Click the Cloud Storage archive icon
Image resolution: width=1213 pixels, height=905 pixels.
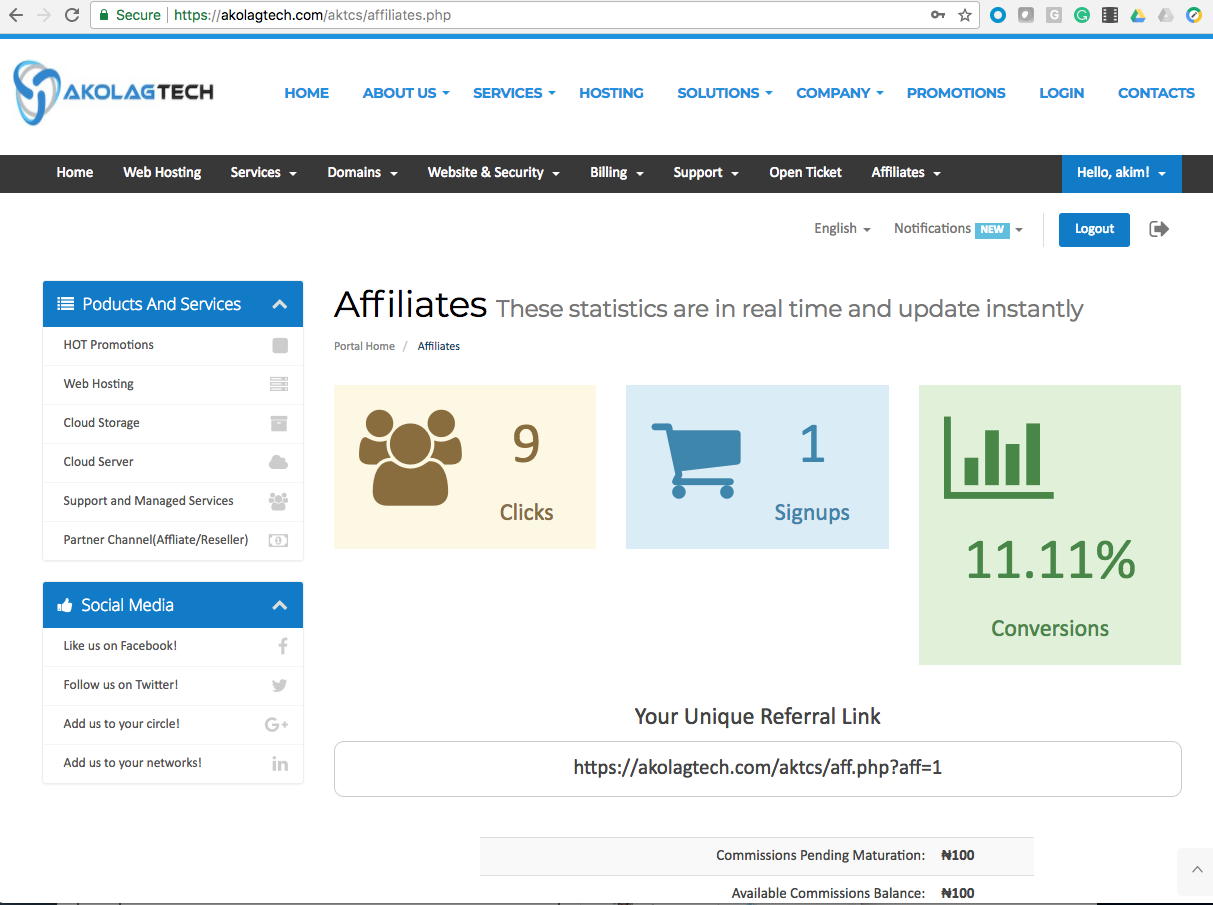coord(279,423)
